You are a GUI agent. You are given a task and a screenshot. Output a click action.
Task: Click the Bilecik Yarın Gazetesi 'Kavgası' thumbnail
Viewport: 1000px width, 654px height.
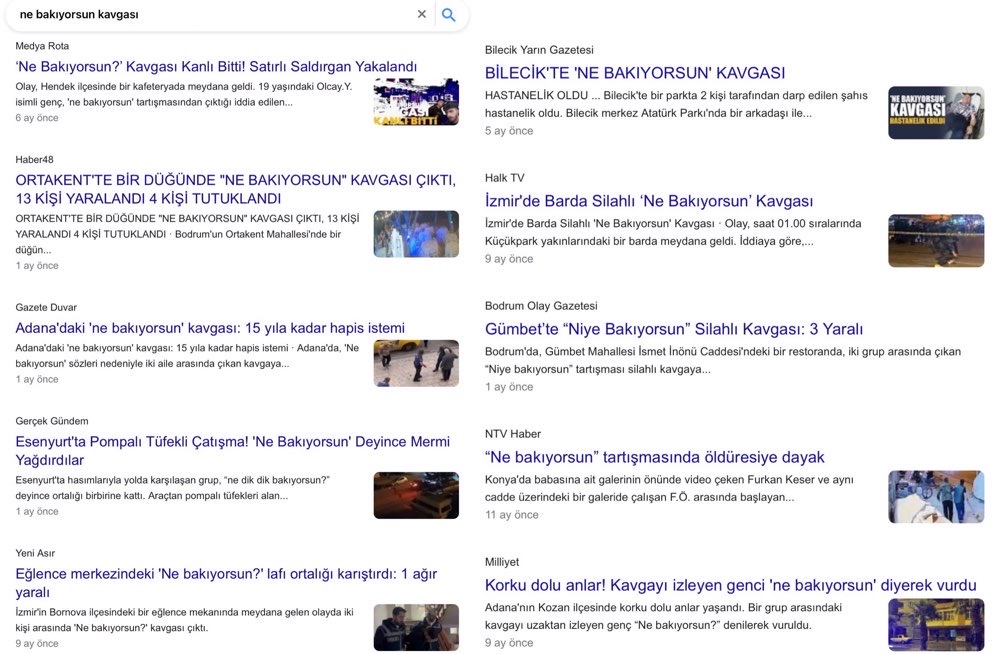(x=936, y=113)
